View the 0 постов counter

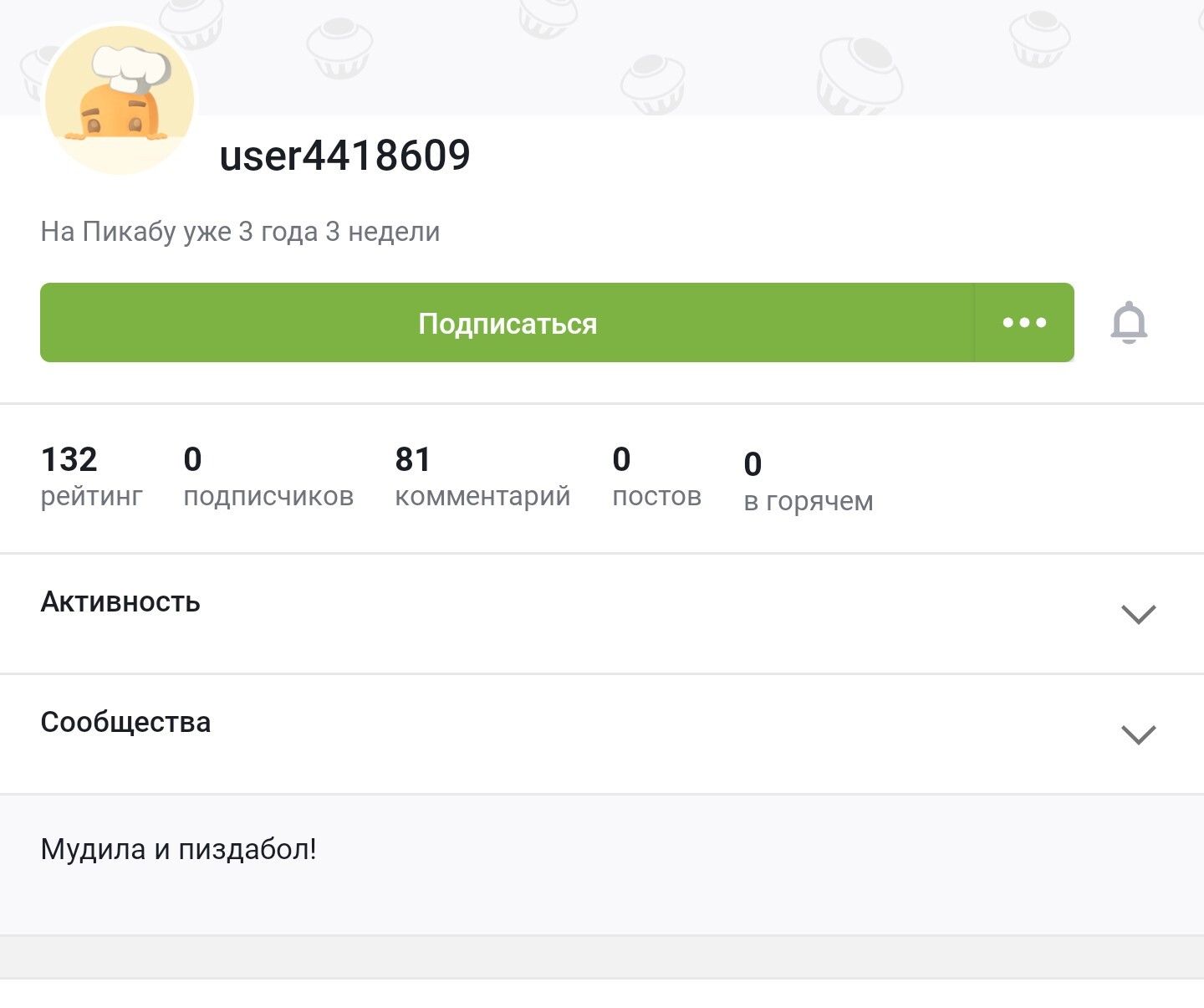pos(656,477)
